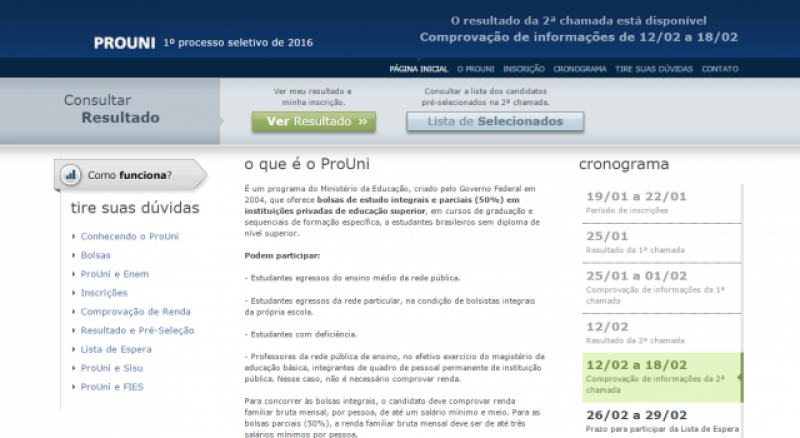Screen dimensions: 800x438
Task: Click the 25/01 a 01/02 schedule entry
Action: 661,288
